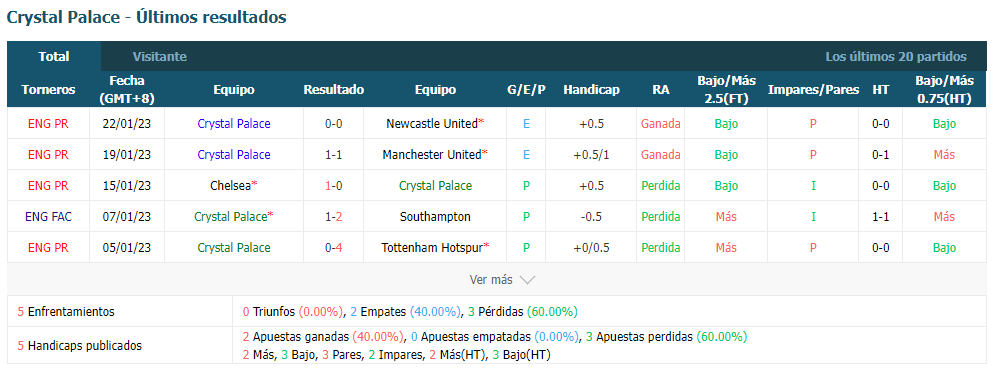
Task: Click the 0-0 result against Newcastle
Action: pyautogui.click(x=333, y=124)
